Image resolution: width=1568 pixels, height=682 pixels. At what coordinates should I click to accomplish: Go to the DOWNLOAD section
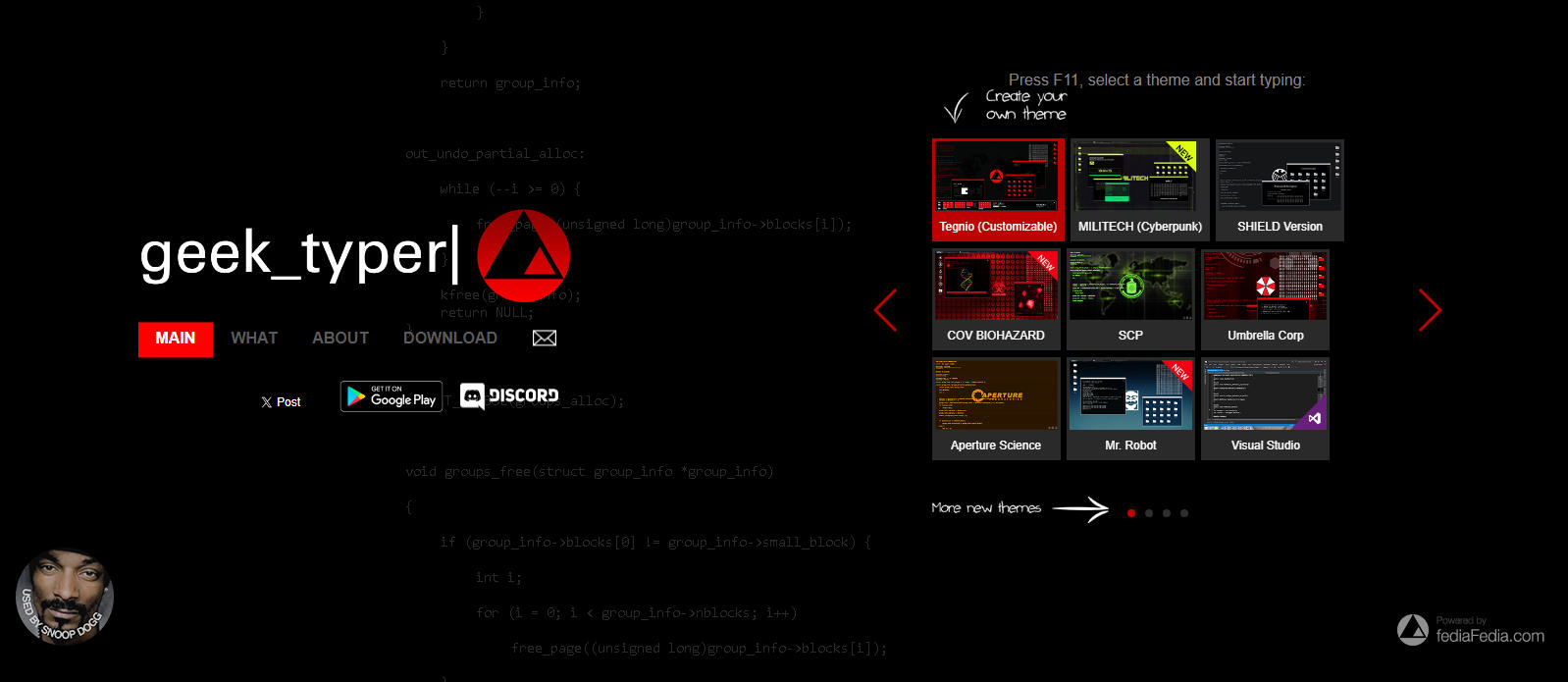pyautogui.click(x=450, y=339)
